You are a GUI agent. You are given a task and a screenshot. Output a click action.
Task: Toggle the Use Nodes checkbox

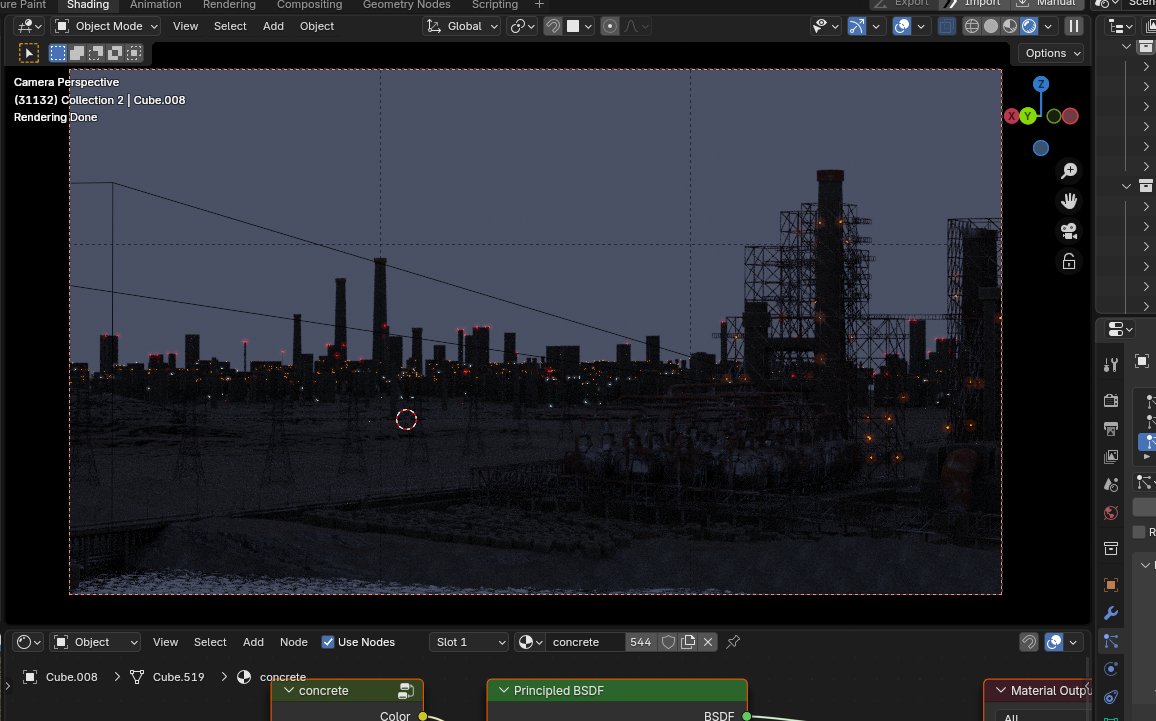coord(328,642)
